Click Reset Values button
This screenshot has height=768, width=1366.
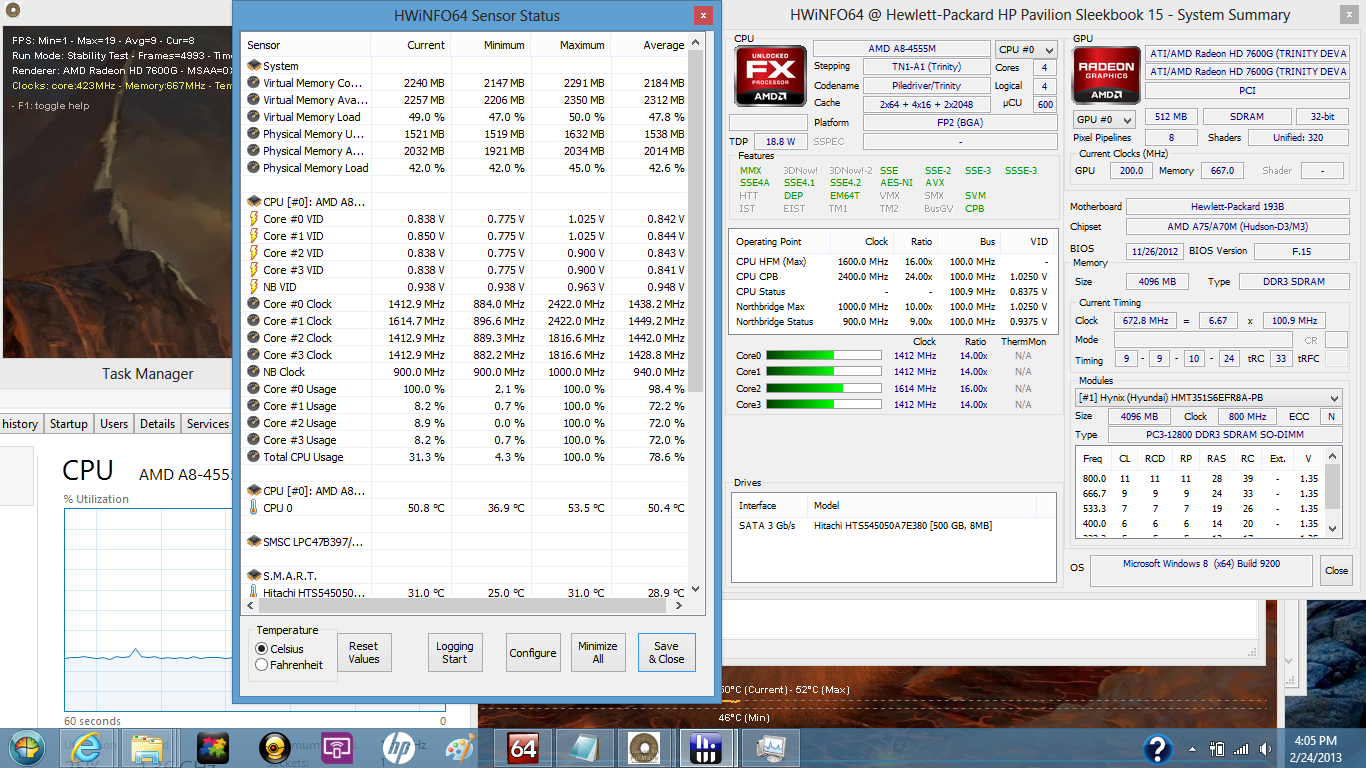click(x=364, y=653)
